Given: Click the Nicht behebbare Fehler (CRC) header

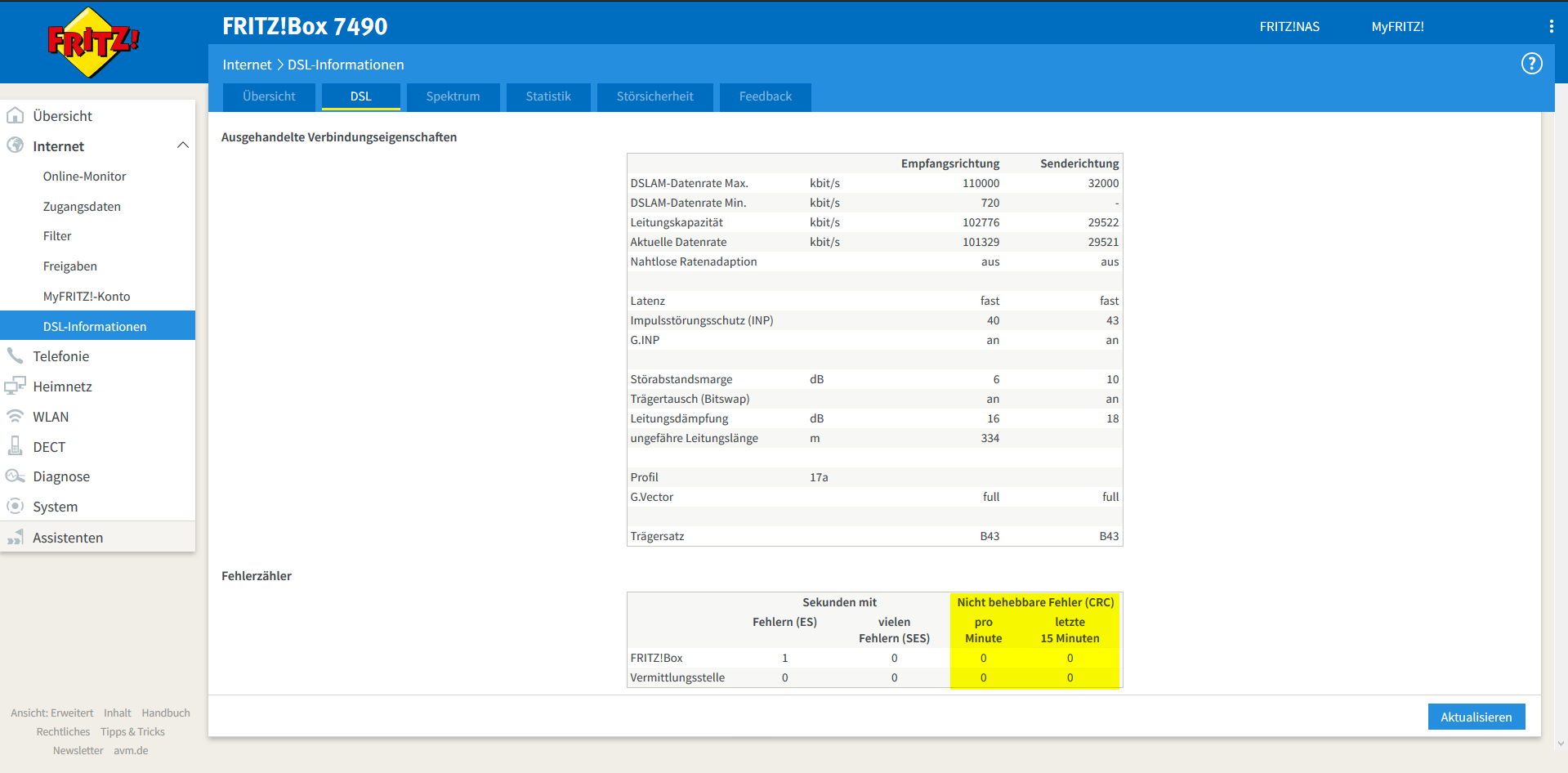Looking at the screenshot, I should coord(1035,602).
